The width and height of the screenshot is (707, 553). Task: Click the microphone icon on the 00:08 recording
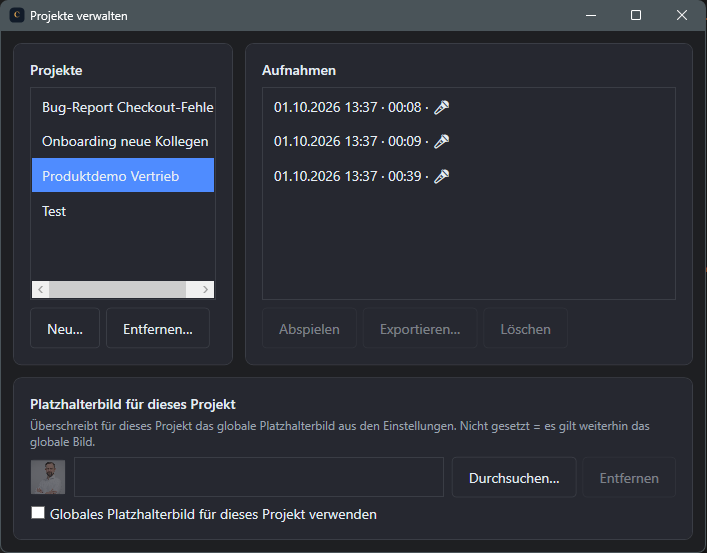[x=441, y=107]
